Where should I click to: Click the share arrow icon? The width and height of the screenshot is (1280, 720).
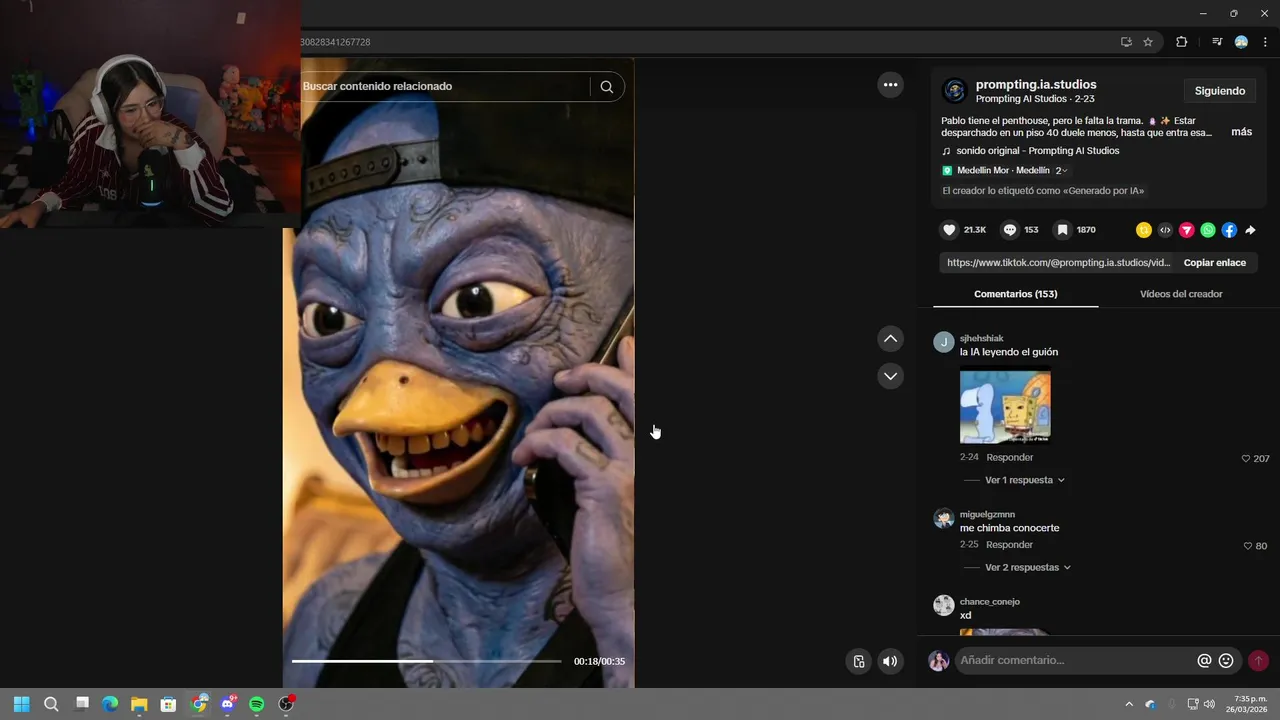click(x=1250, y=230)
